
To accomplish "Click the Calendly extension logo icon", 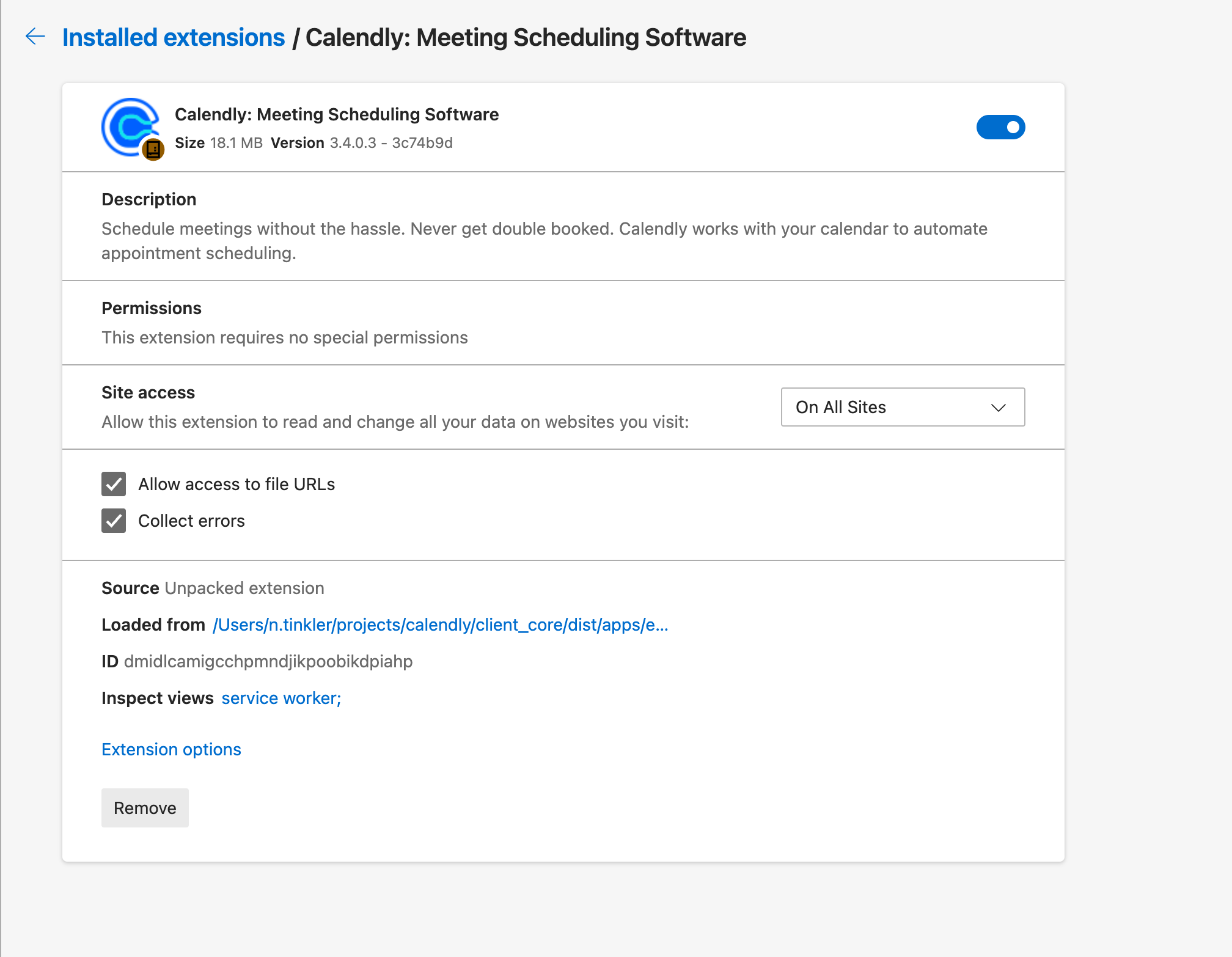I will [x=130, y=127].
